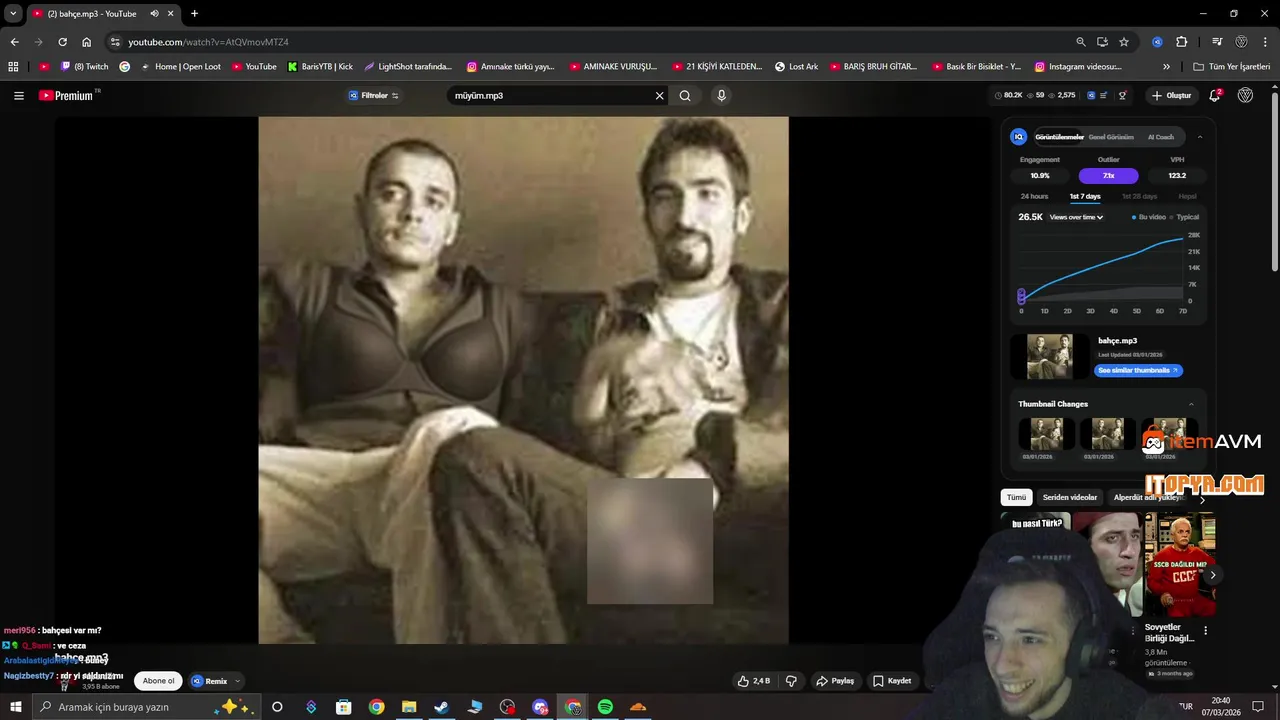Open the Twitch bookmark
This screenshot has height=720, width=1280.
pos(84,67)
